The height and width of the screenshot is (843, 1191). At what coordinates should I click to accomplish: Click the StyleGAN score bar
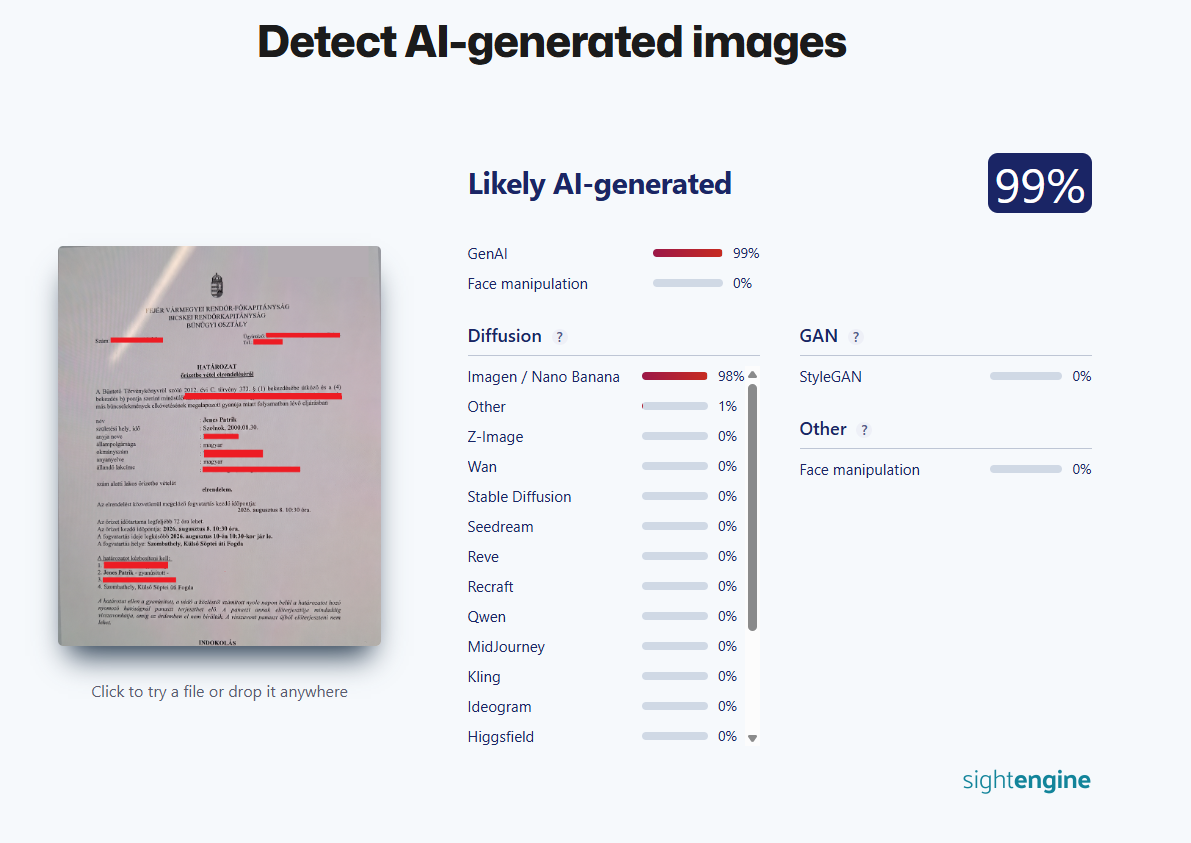[x=1025, y=376]
